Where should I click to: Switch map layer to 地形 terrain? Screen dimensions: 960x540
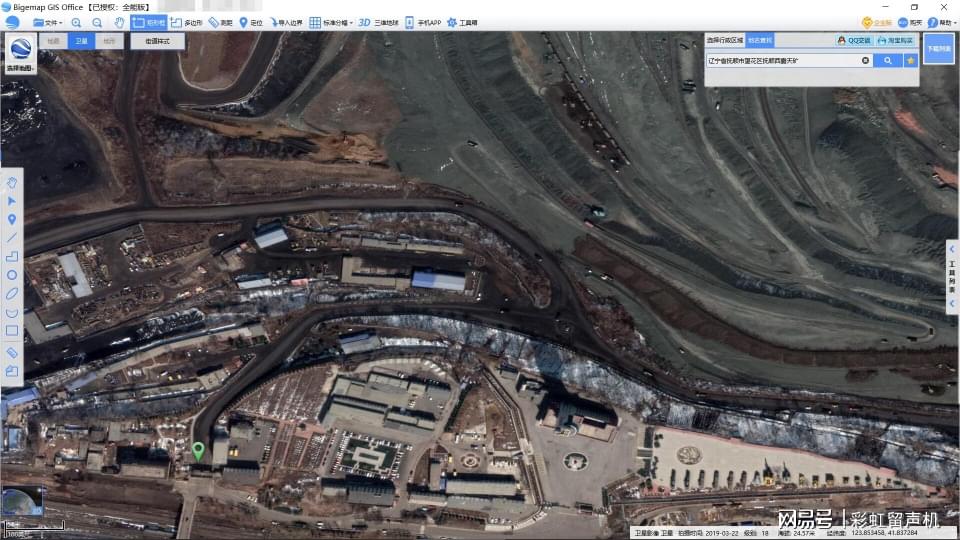(110, 42)
